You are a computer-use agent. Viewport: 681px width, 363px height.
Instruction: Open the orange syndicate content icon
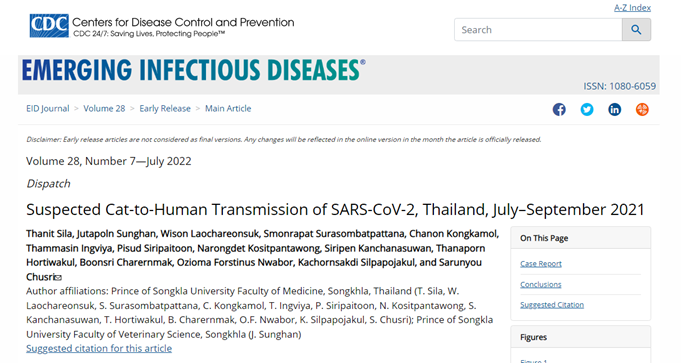click(x=642, y=109)
